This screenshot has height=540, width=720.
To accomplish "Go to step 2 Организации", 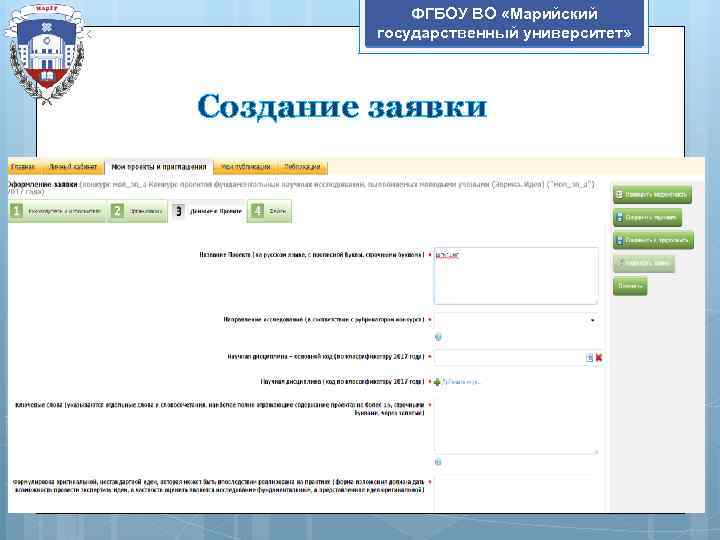I will tap(138, 211).
